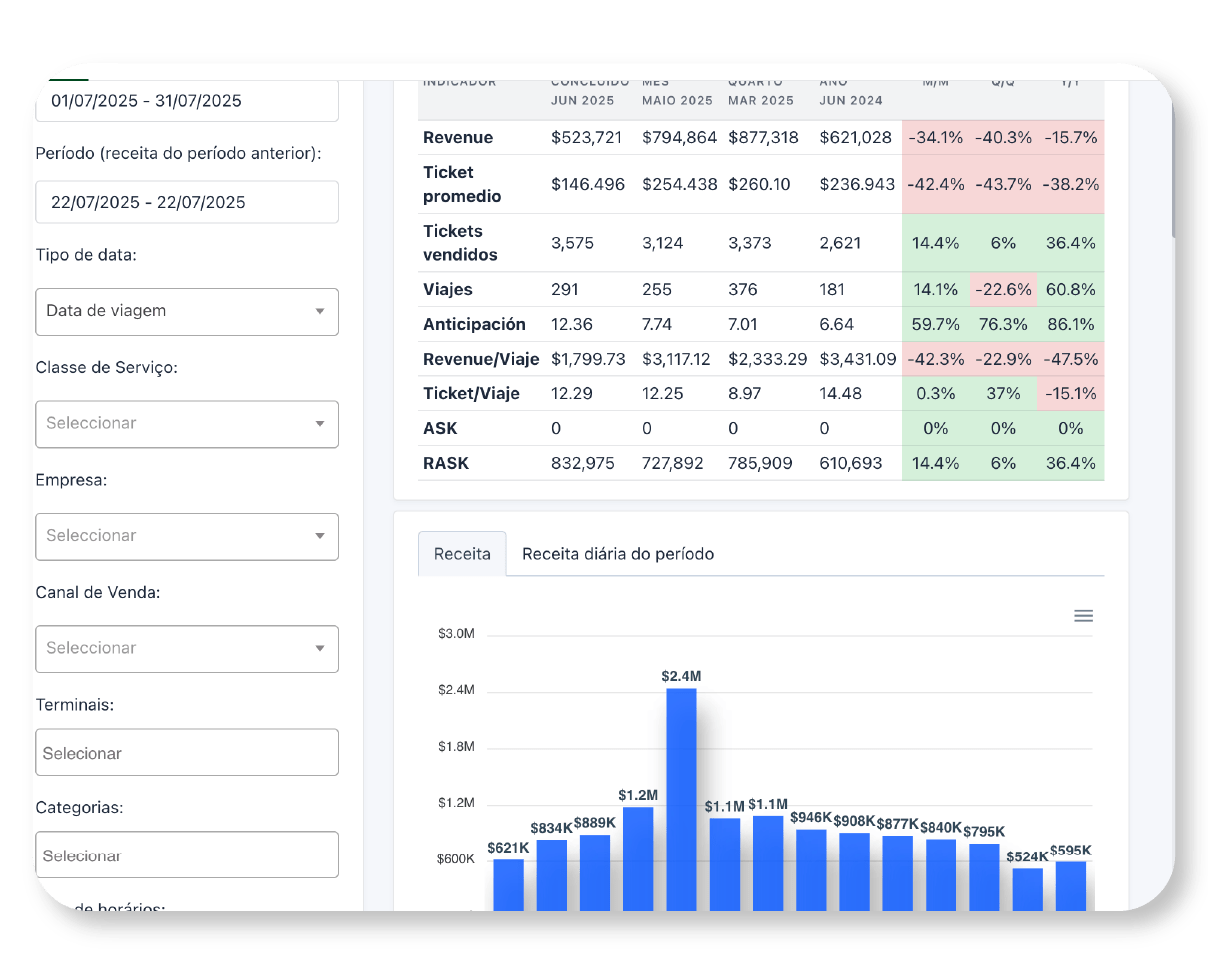
Task: Click the 22/07/2025 previous period field
Action: tap(187, 202)
